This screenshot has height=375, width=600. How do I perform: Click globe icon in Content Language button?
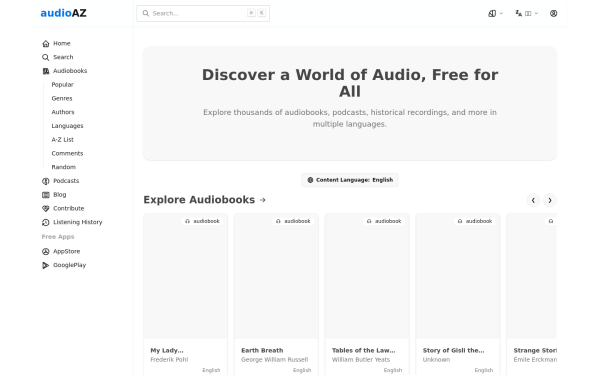tap(310, 180)
